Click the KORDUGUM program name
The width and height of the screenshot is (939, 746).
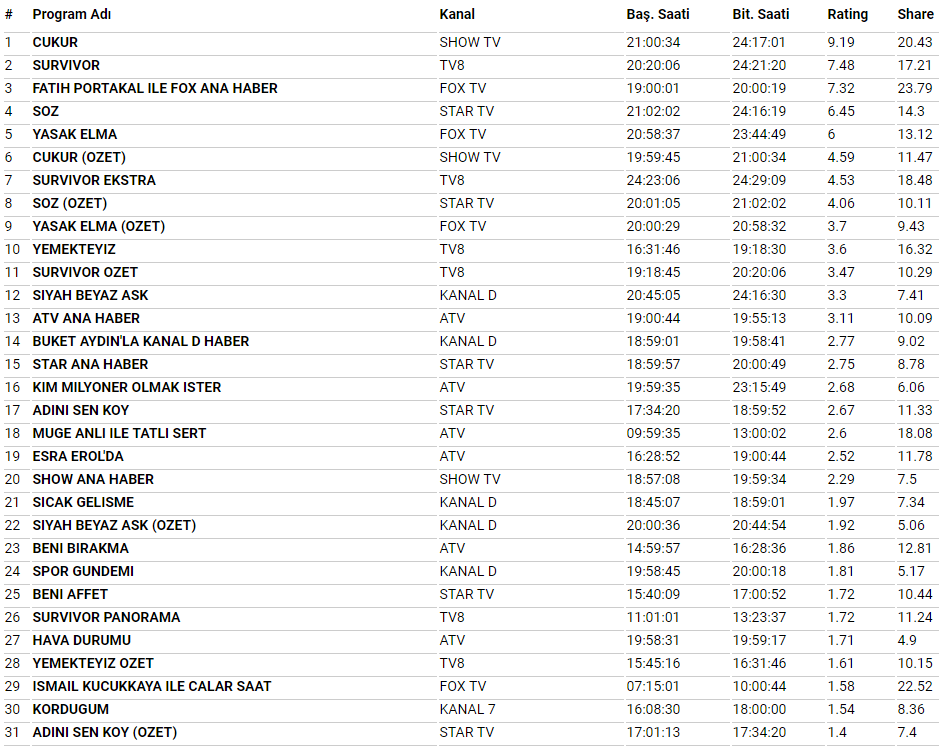(x=71, y=709)
